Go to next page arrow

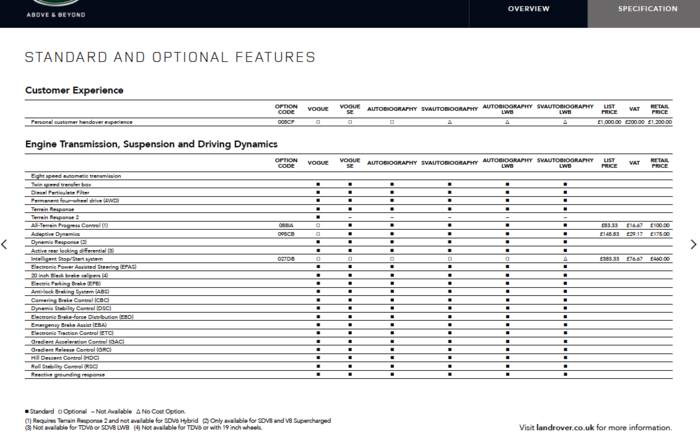[693, 244]
